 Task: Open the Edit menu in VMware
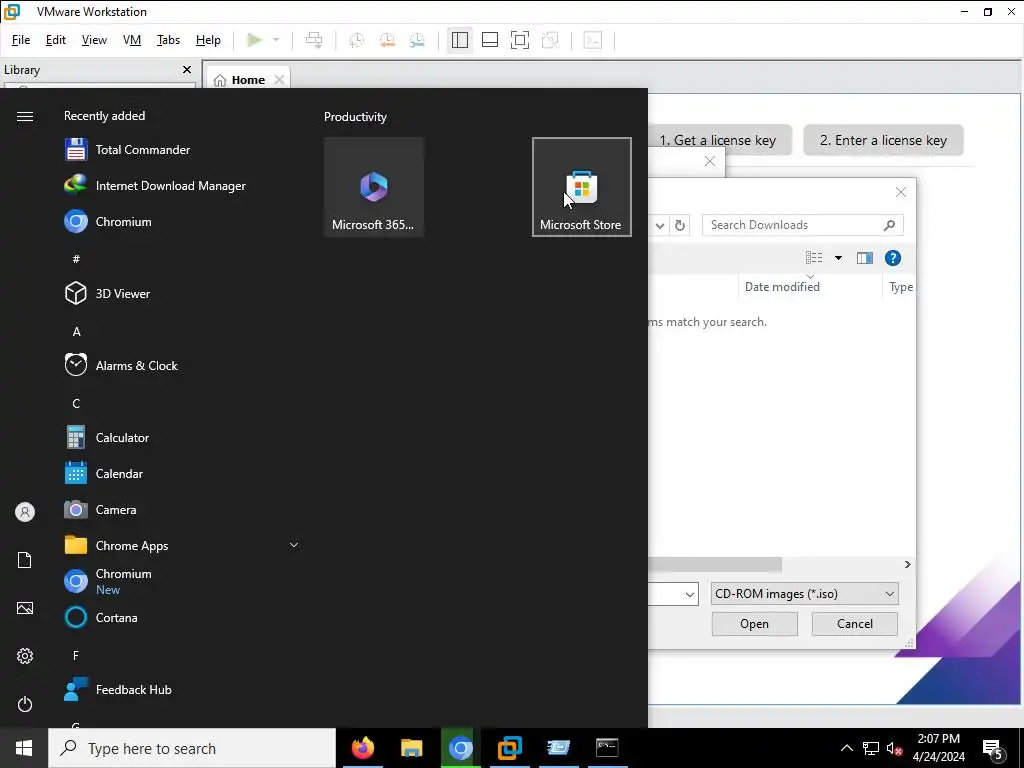pyautogui.click(x=56, y=40)
